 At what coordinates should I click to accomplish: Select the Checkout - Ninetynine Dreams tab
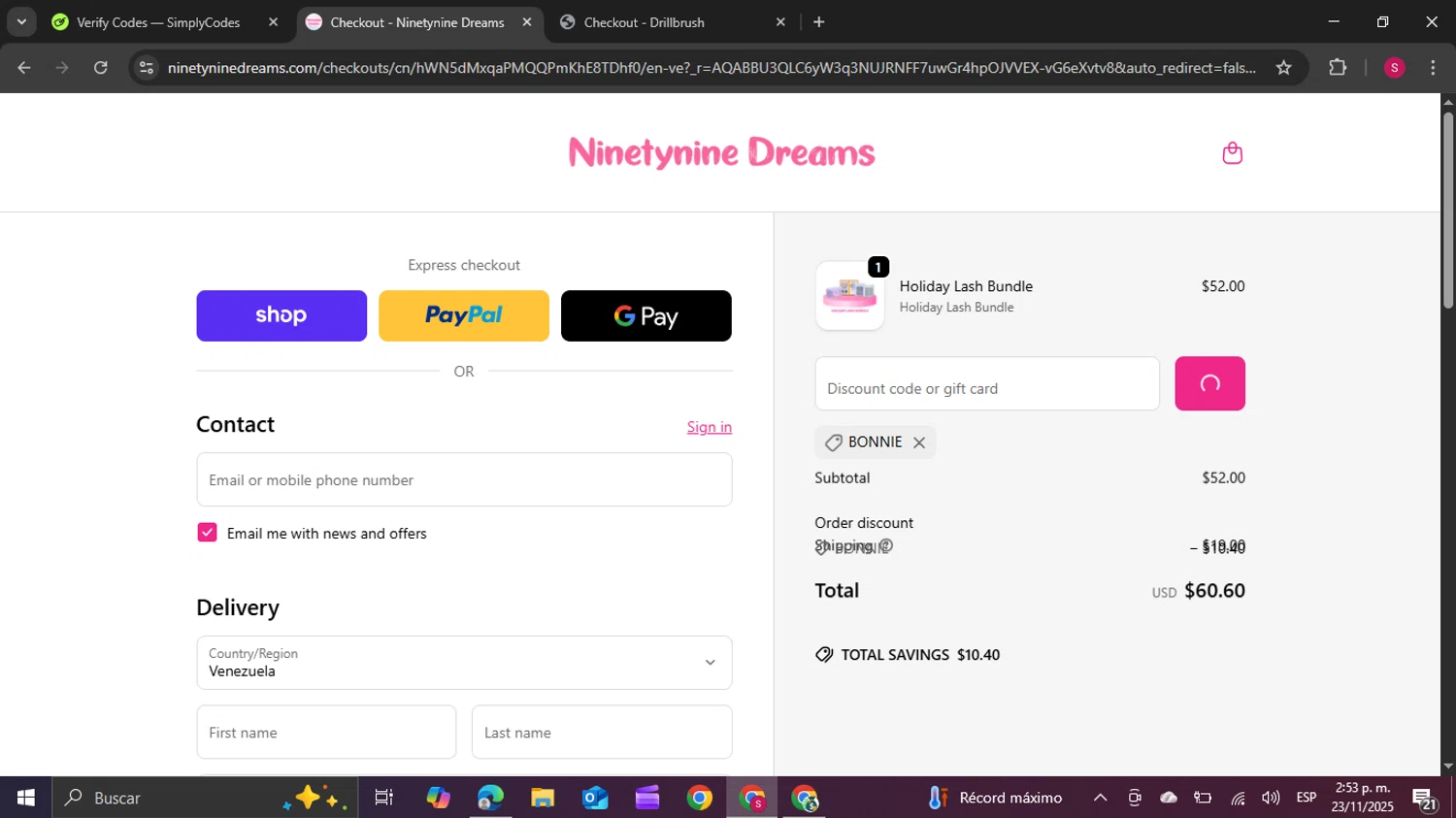416,22
